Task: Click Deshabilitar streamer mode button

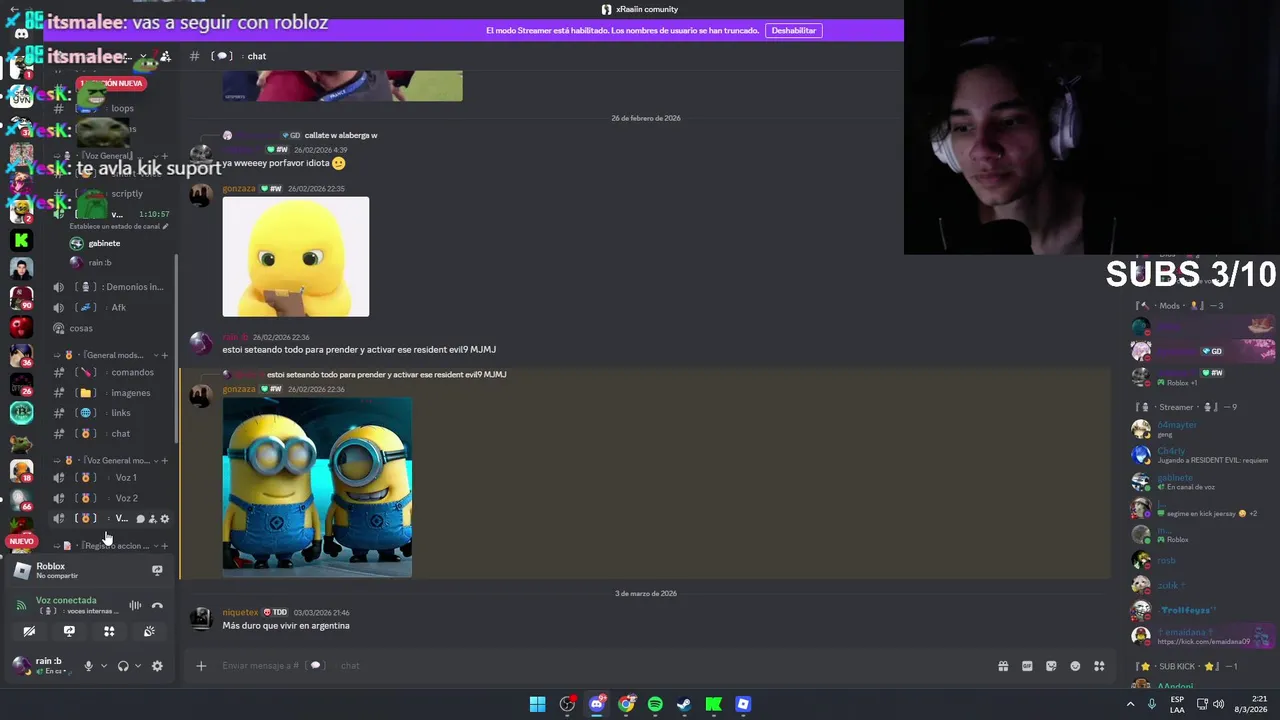Action: pos(793,30)
